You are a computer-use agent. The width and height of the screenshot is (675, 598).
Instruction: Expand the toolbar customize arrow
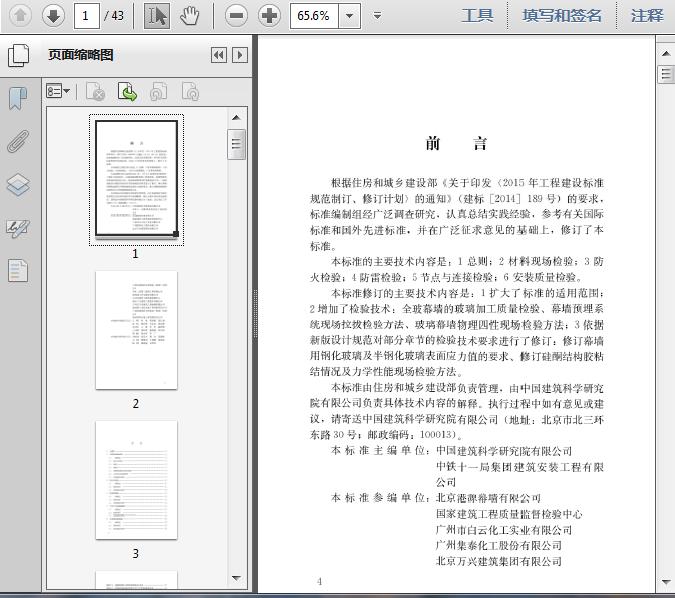tap(377, 15)
